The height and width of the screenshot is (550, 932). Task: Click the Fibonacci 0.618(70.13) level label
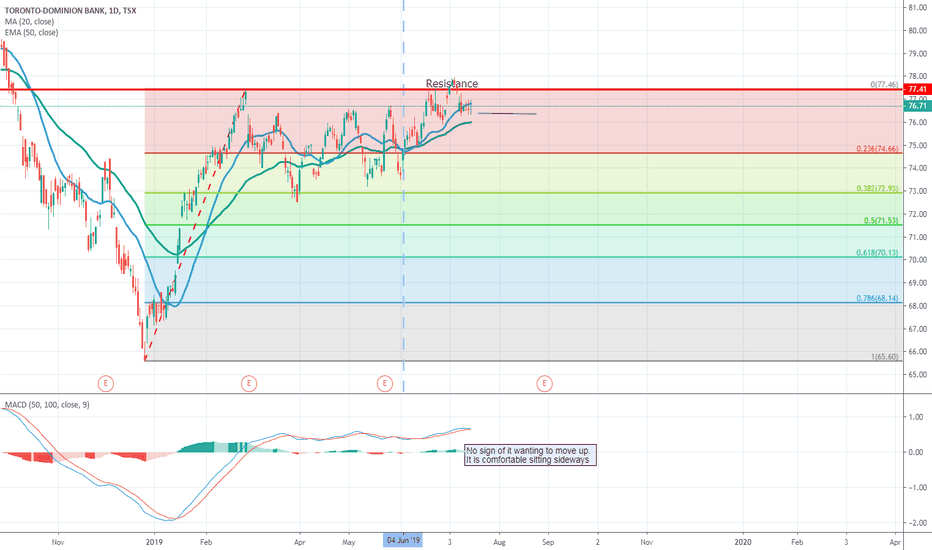(877, 253)
